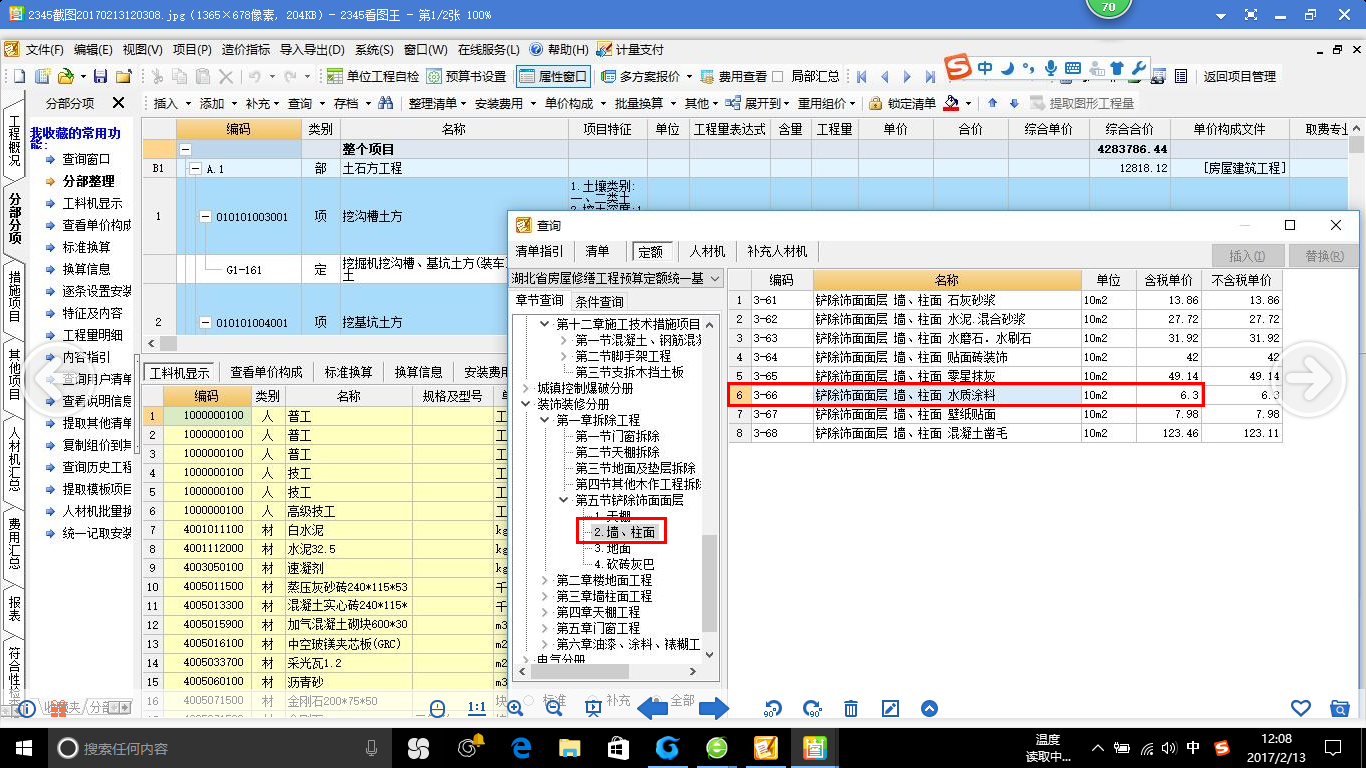Viewport: 1366px width, 768px height.
Task: Expand 第二章楼地面工程 tree node
Action: pyautogui.click(x=544, y=580)
